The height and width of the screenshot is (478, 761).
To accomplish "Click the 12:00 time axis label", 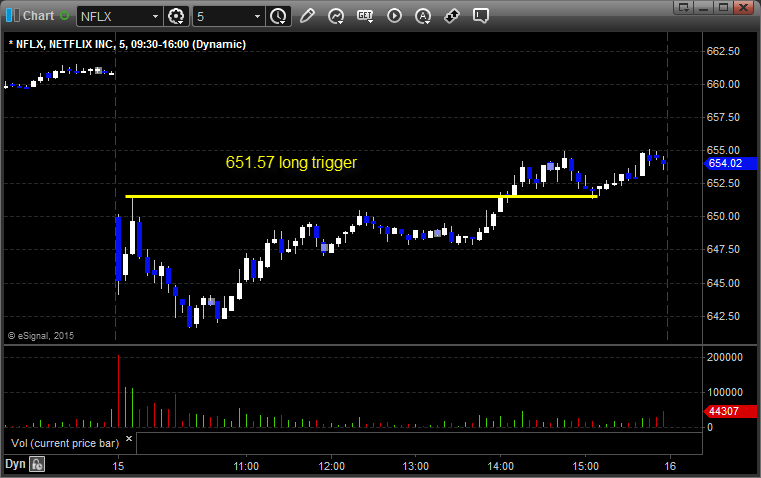I will [x=331, y=466].
